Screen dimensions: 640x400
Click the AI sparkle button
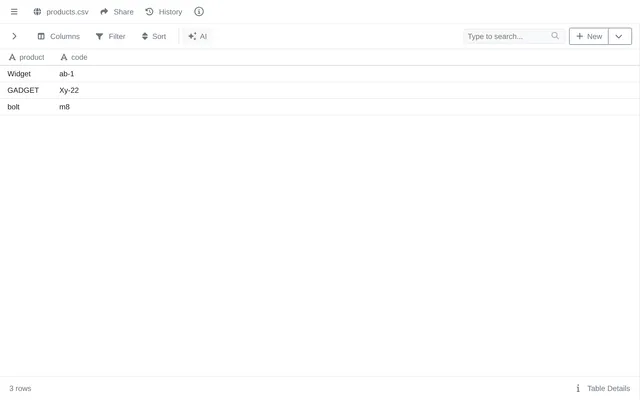pyautogui.click(x=198, y=36)
